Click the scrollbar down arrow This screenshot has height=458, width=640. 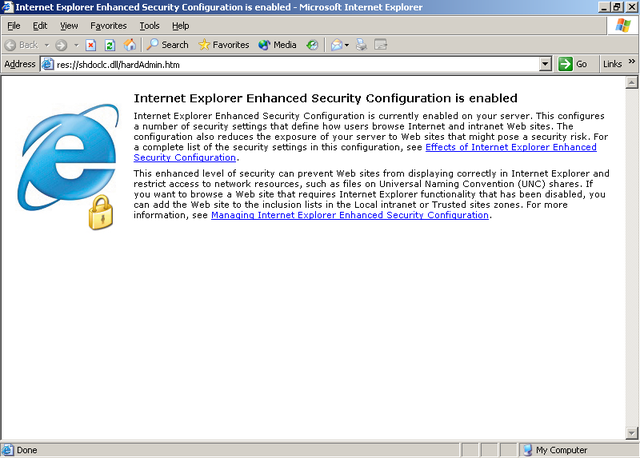[632, 433]
